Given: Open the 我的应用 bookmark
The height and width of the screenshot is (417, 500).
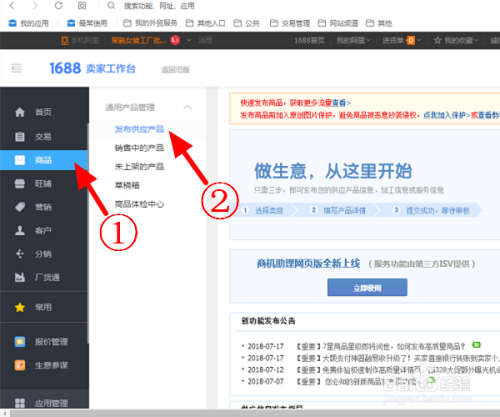Looking at the screenshot, I should 29,23.
